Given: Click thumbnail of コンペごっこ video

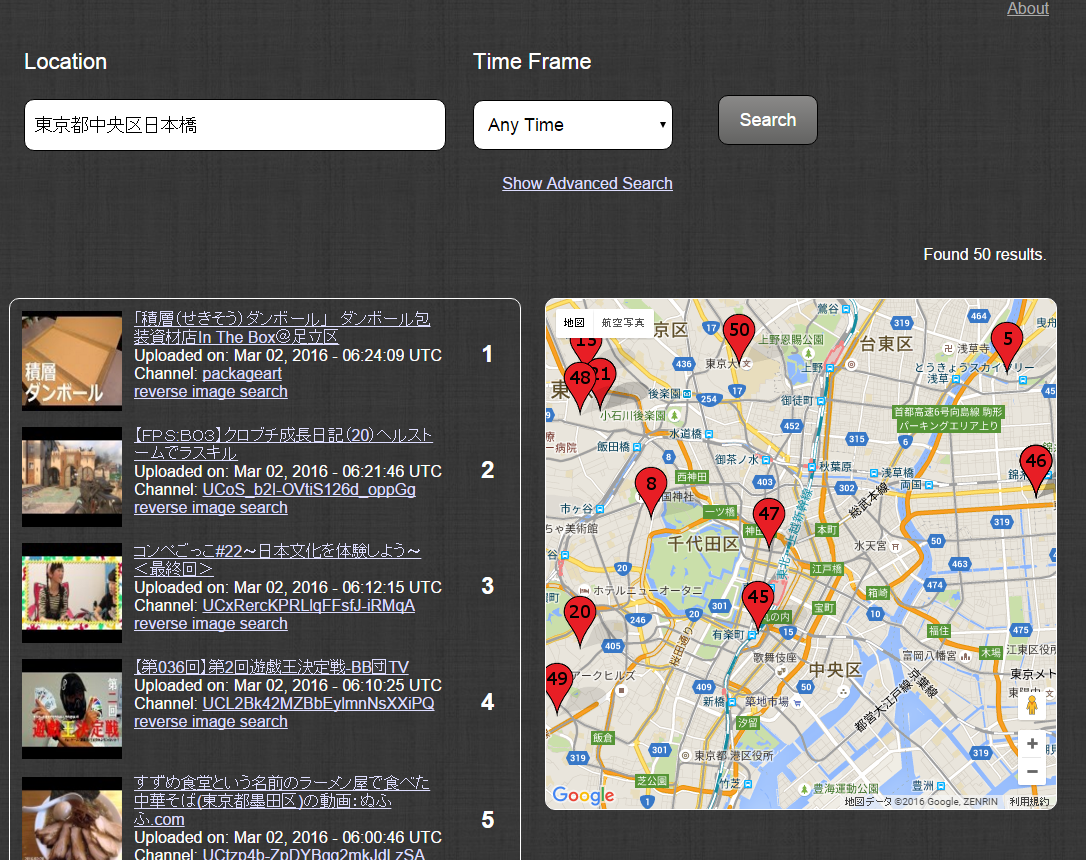Looking at the screenshot, I should coord(72,593).
